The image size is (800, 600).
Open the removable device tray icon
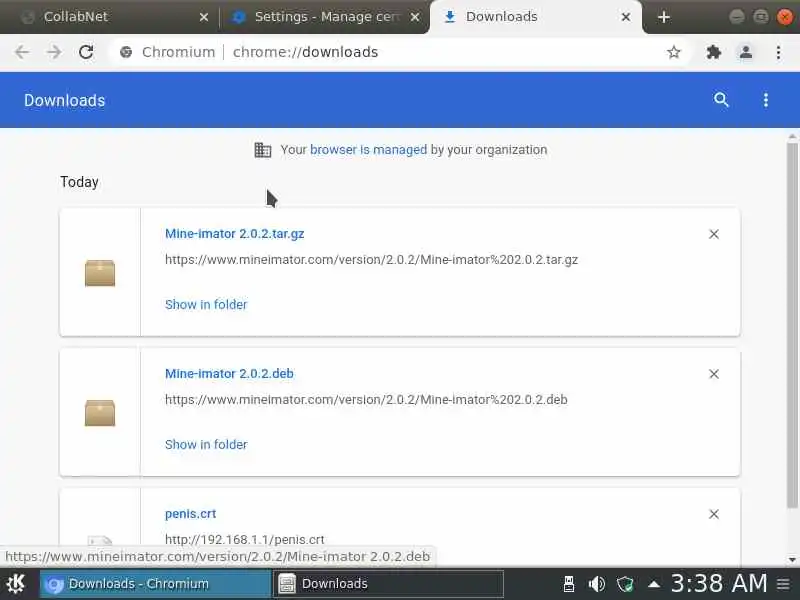(x=569, y=584)
